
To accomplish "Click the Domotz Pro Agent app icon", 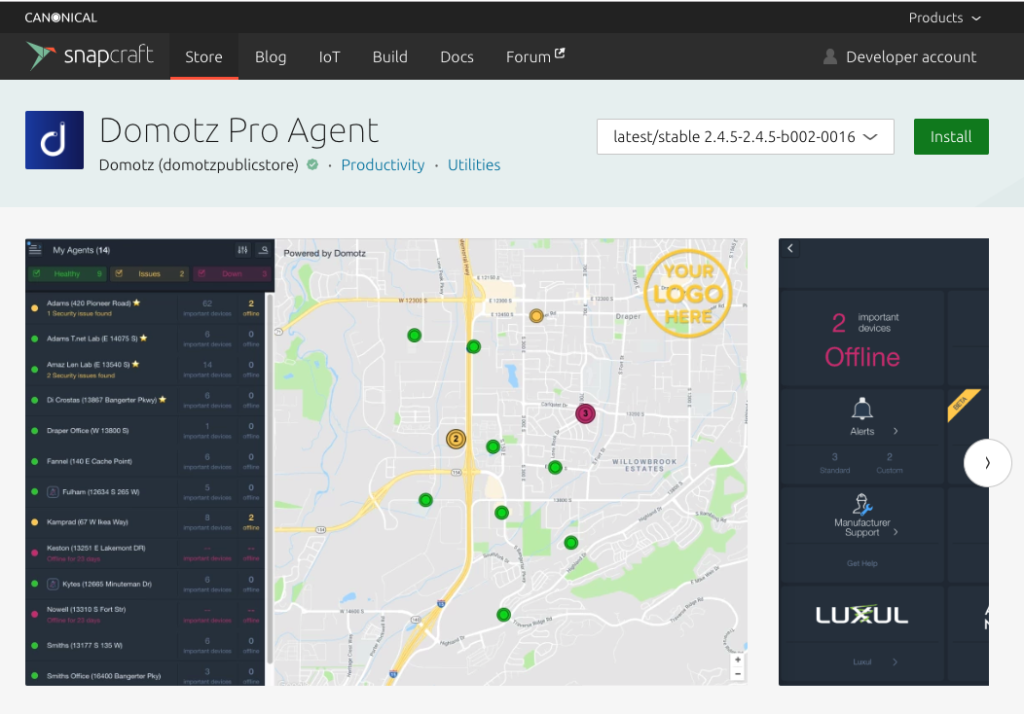I will click(54, 139).
